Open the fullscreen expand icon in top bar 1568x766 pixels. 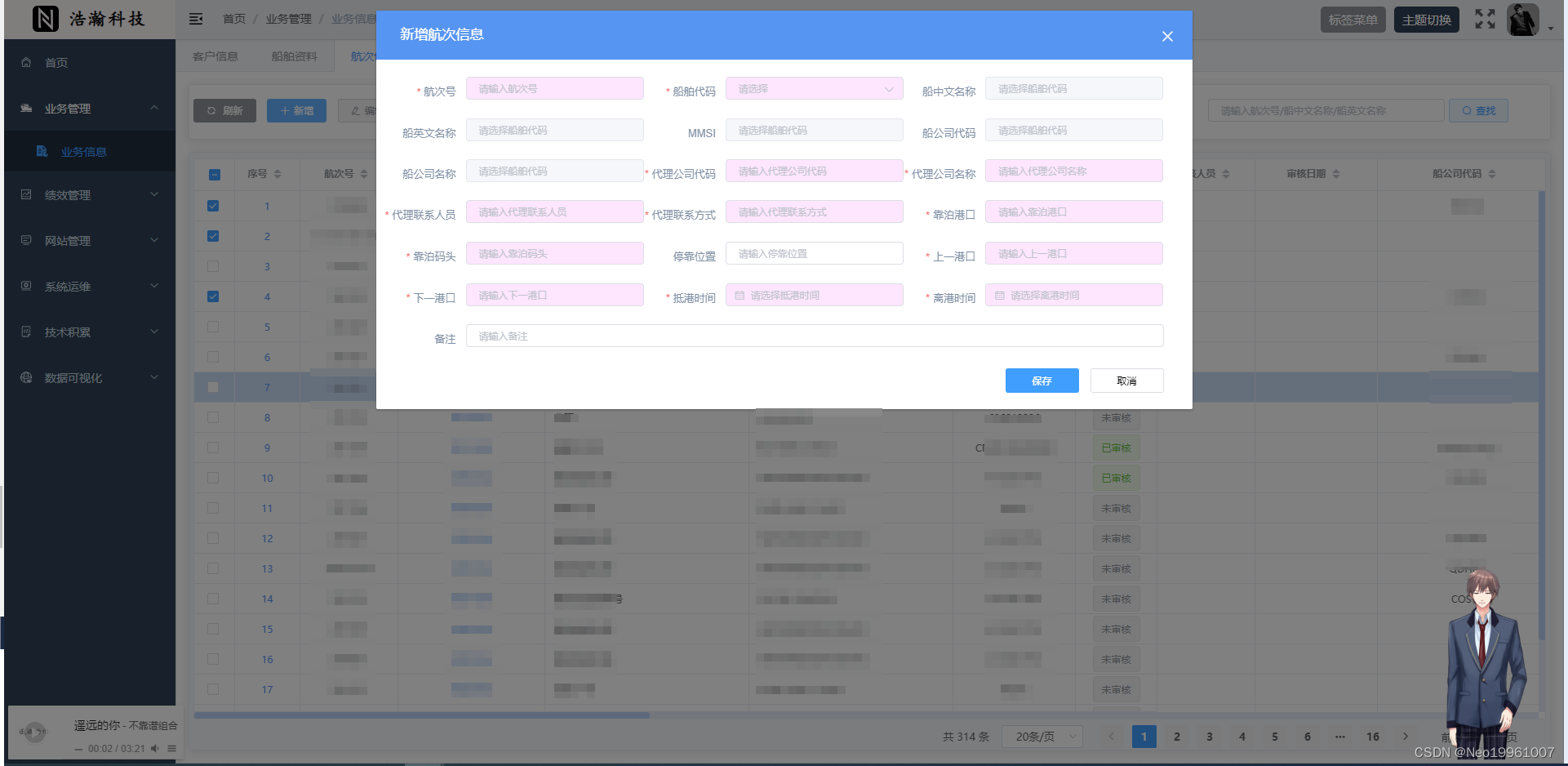[1485, 19]
